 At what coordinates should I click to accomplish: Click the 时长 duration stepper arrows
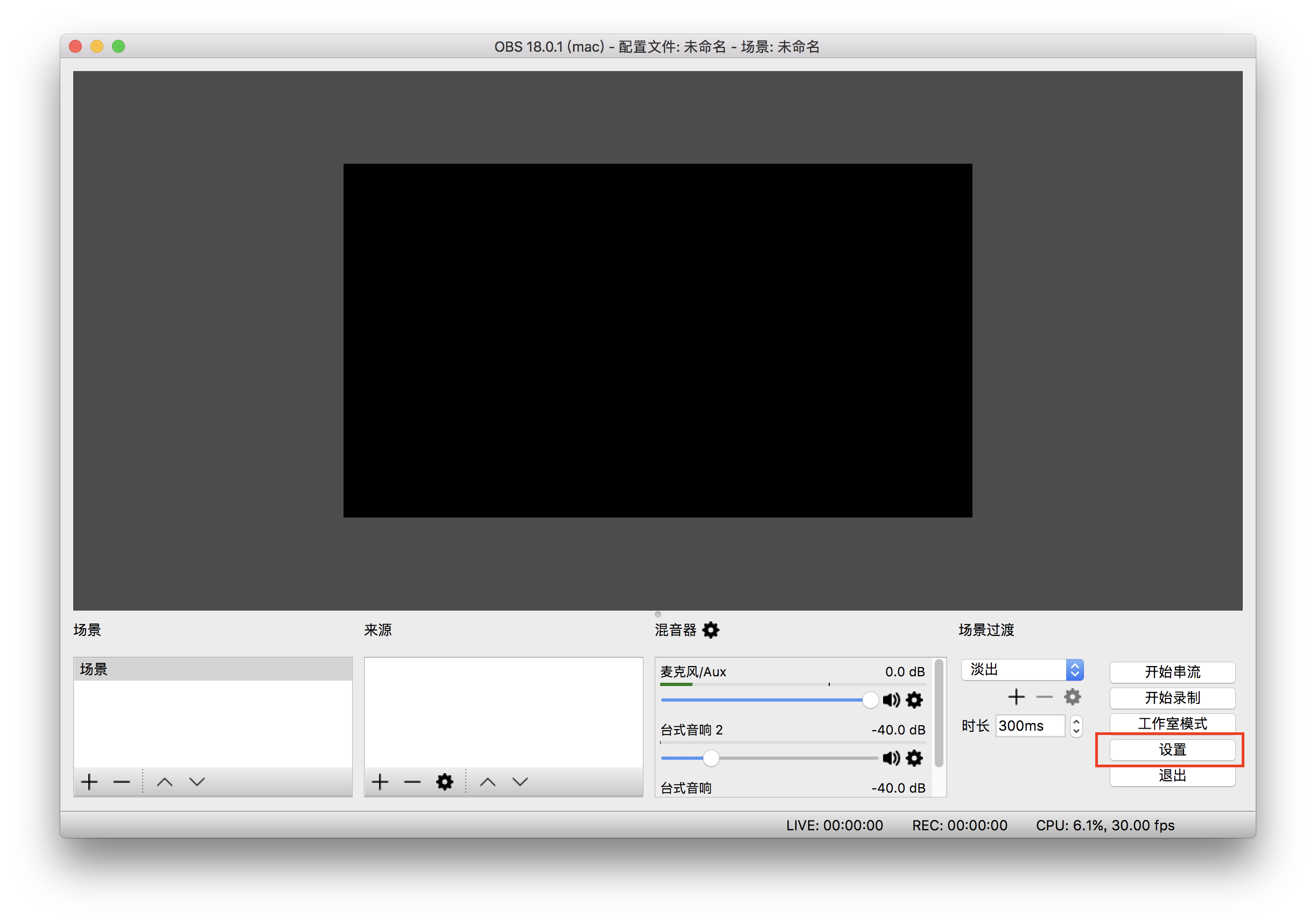(1076, 726)
